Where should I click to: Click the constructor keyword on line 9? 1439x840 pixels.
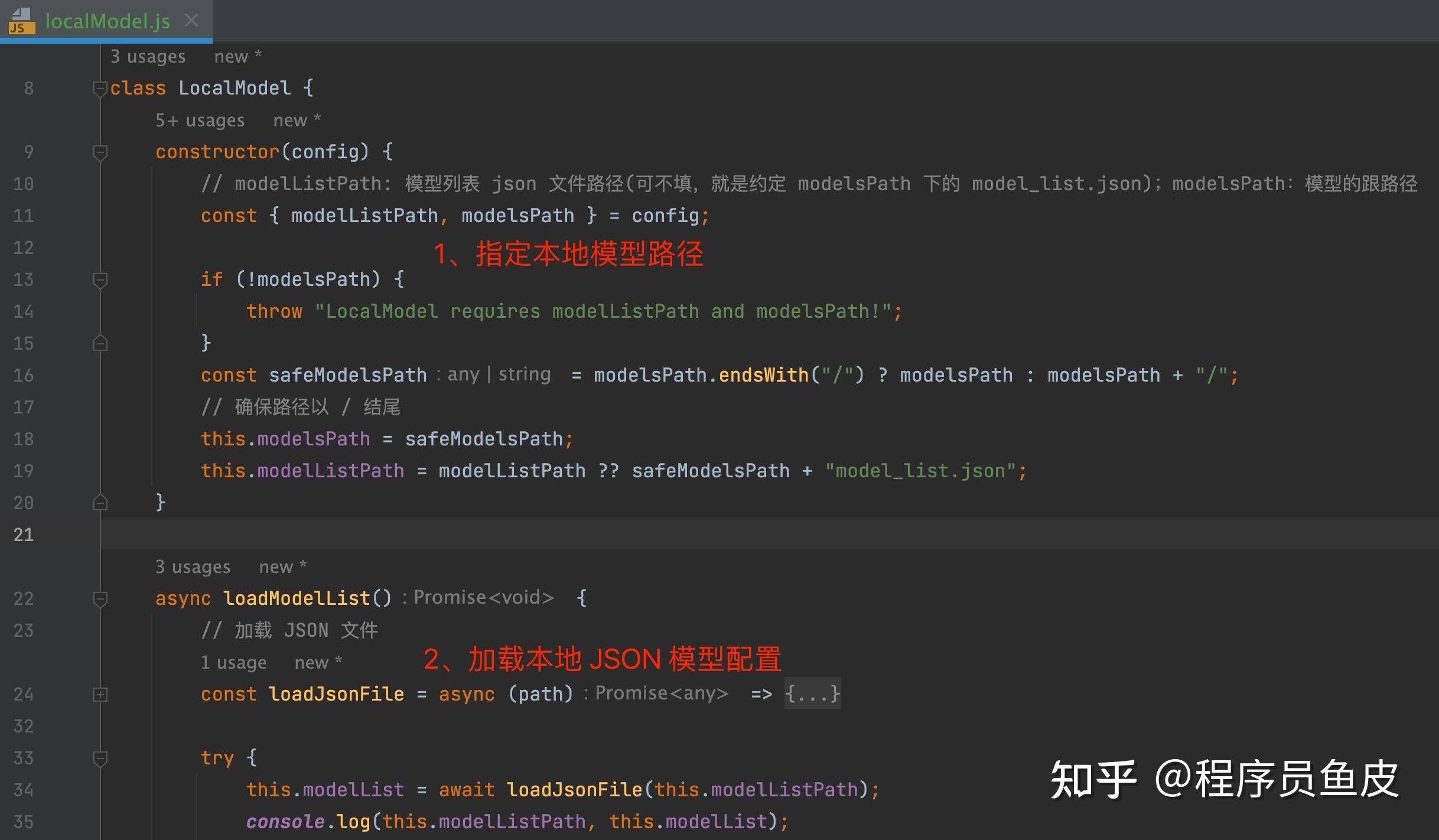pyautogui.click(x=217, y=152)
